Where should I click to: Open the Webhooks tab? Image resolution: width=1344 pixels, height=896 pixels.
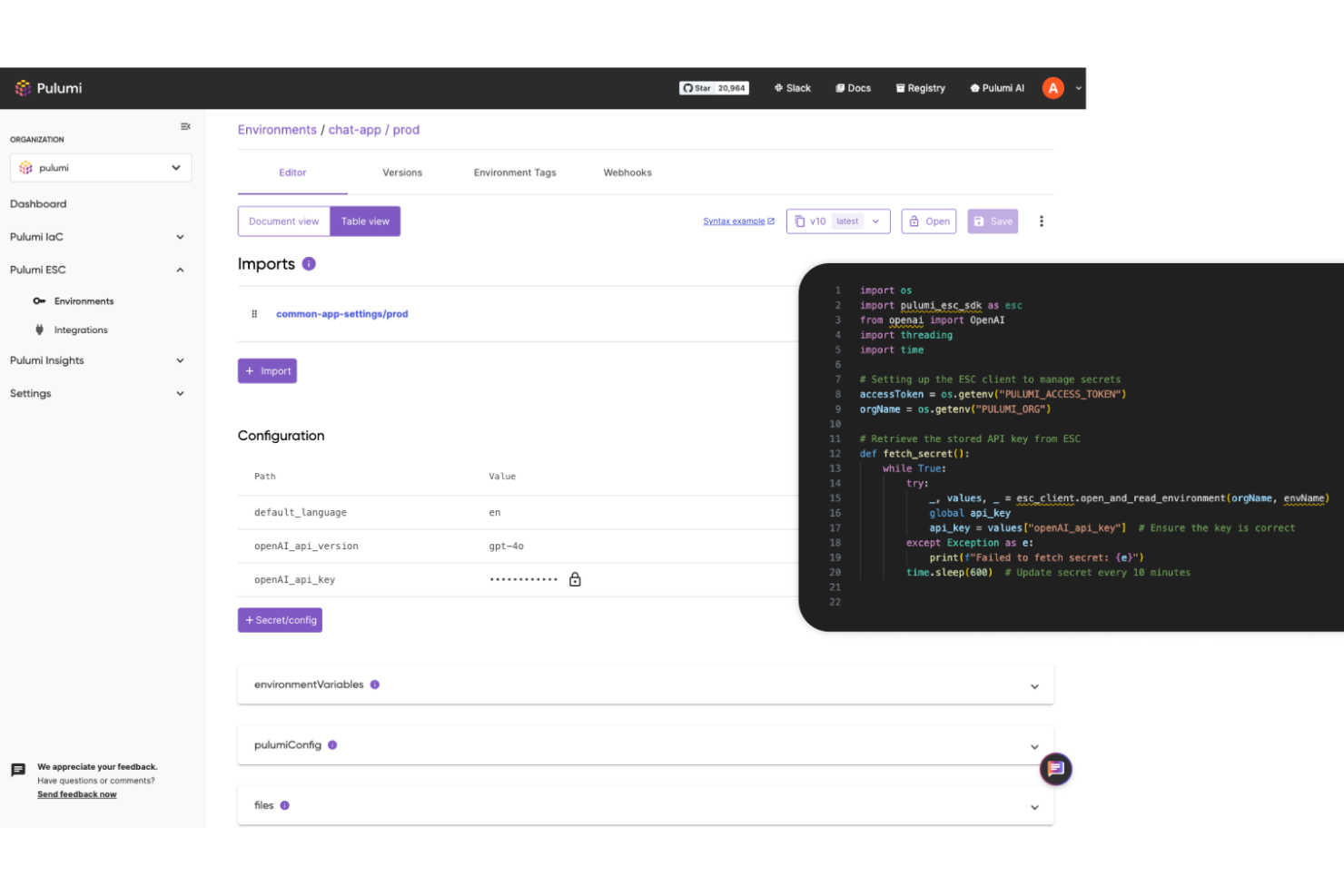pos(628,172)
